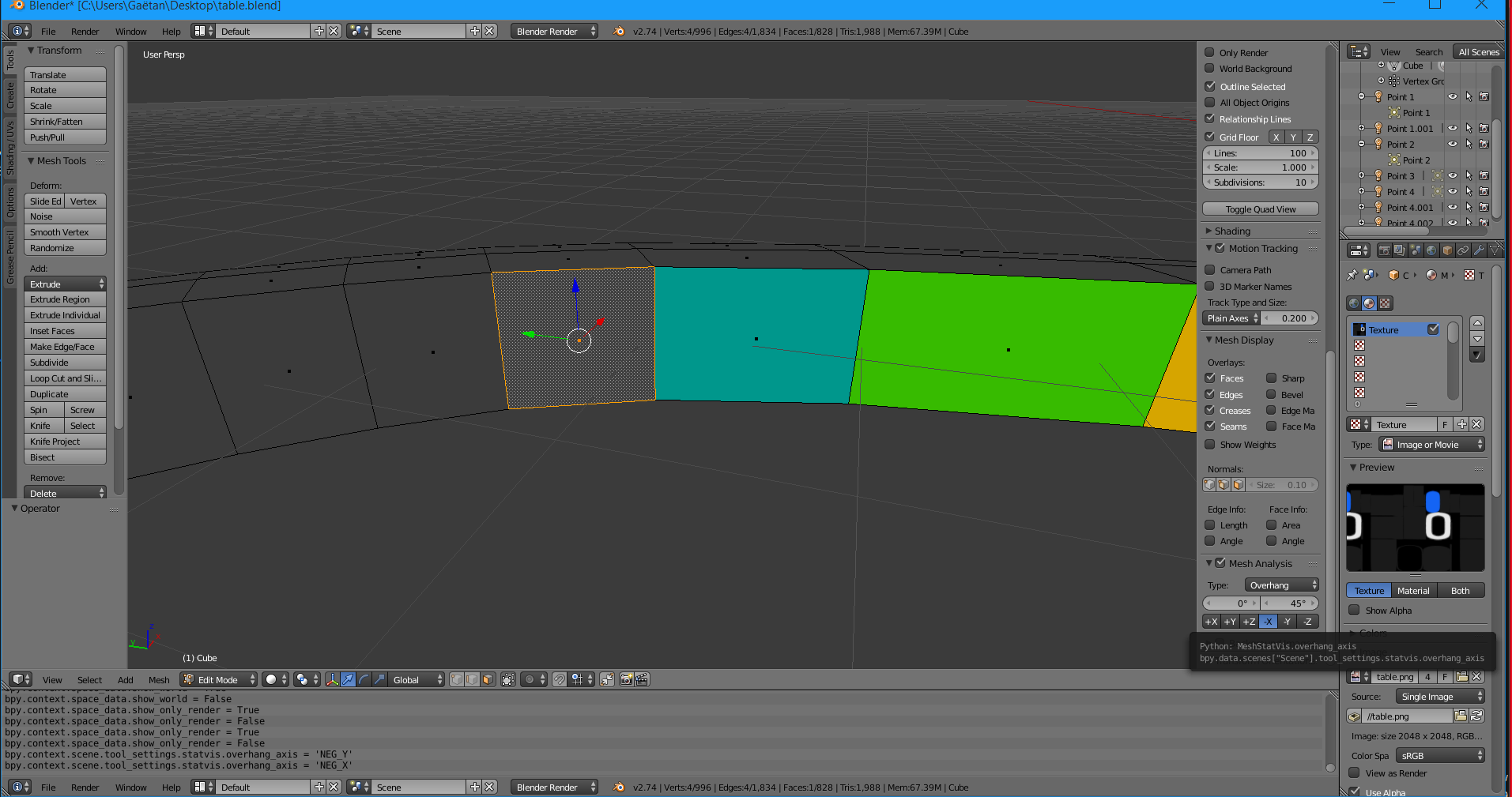Click the Toggle Quad View button
The height and width of the screenshot is (797, 1512).
tap(1261, 209)
